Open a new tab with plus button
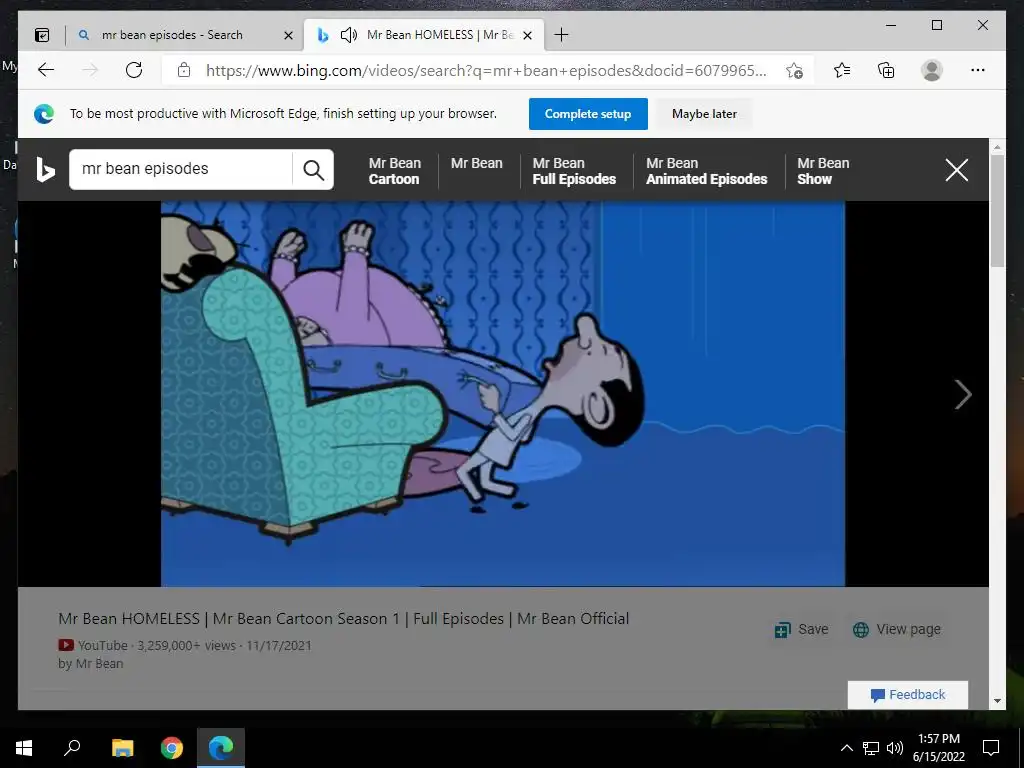This screenshot has width=1024, height=768. click(x=561, y=35)
